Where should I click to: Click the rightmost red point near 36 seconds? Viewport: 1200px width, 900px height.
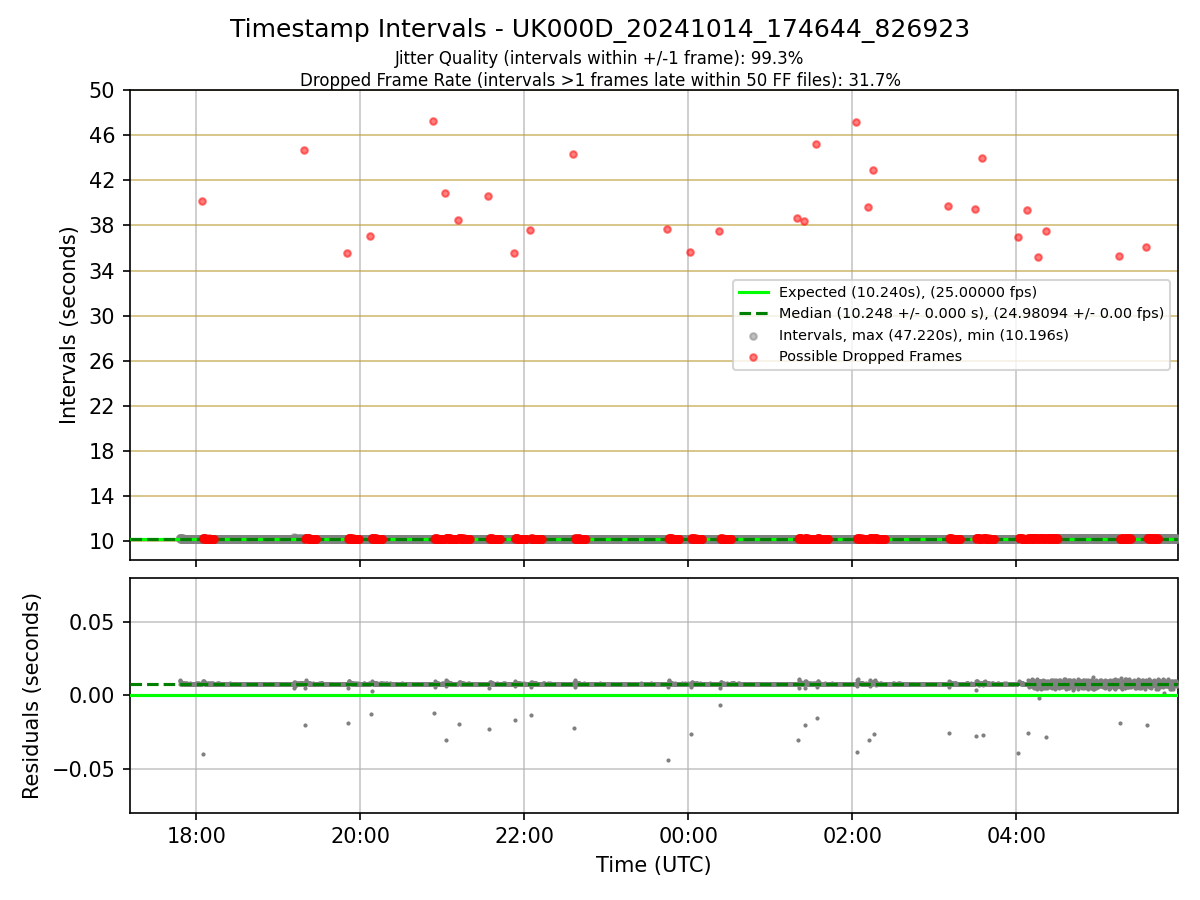point(1146,247)
